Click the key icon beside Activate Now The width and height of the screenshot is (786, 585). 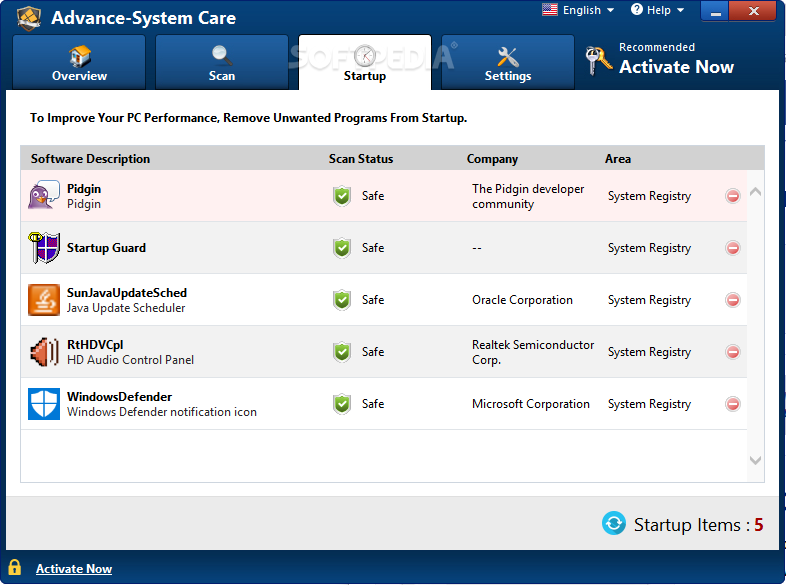click(598, 61)
